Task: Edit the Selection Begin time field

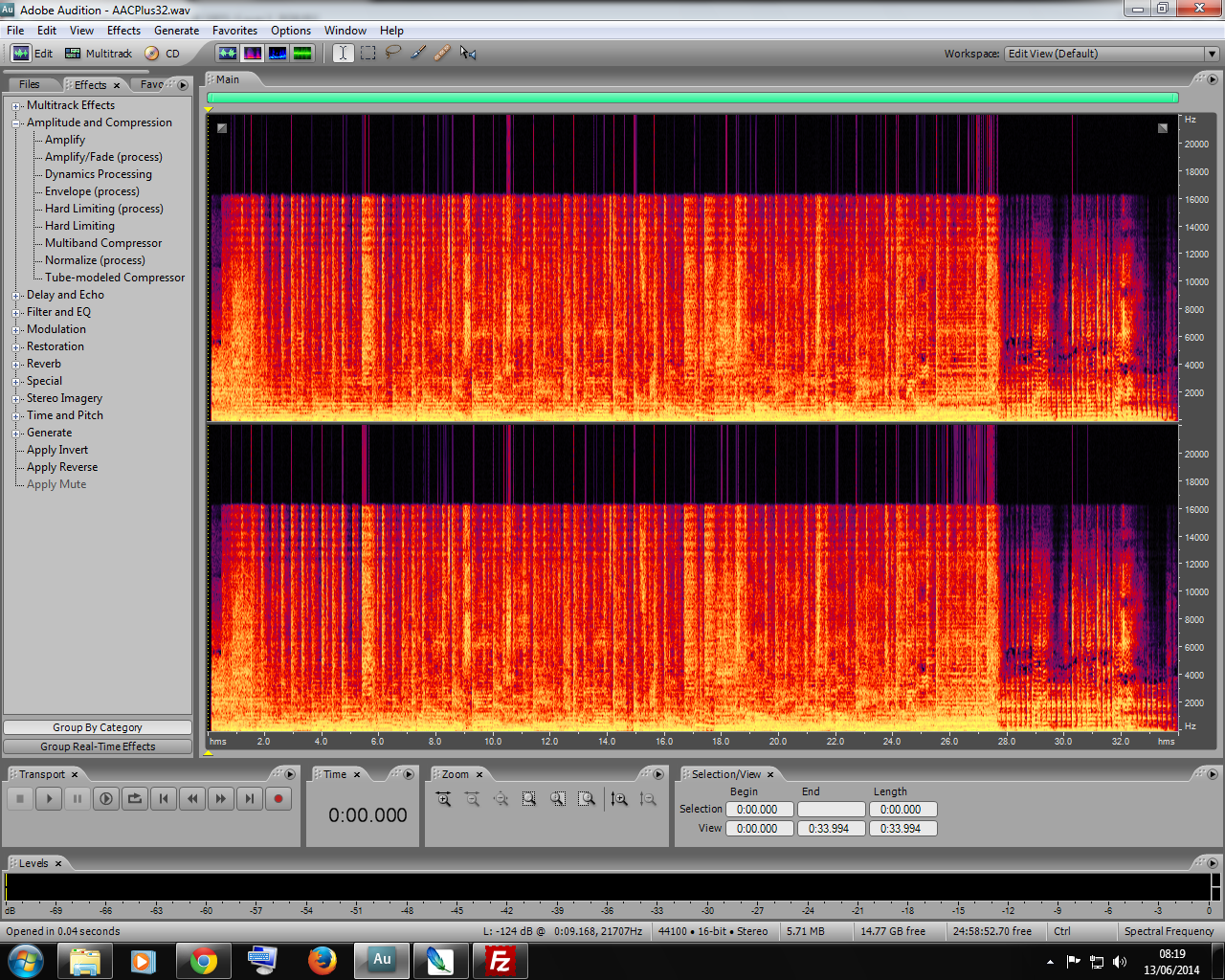Action: click(x=759, y=809)
